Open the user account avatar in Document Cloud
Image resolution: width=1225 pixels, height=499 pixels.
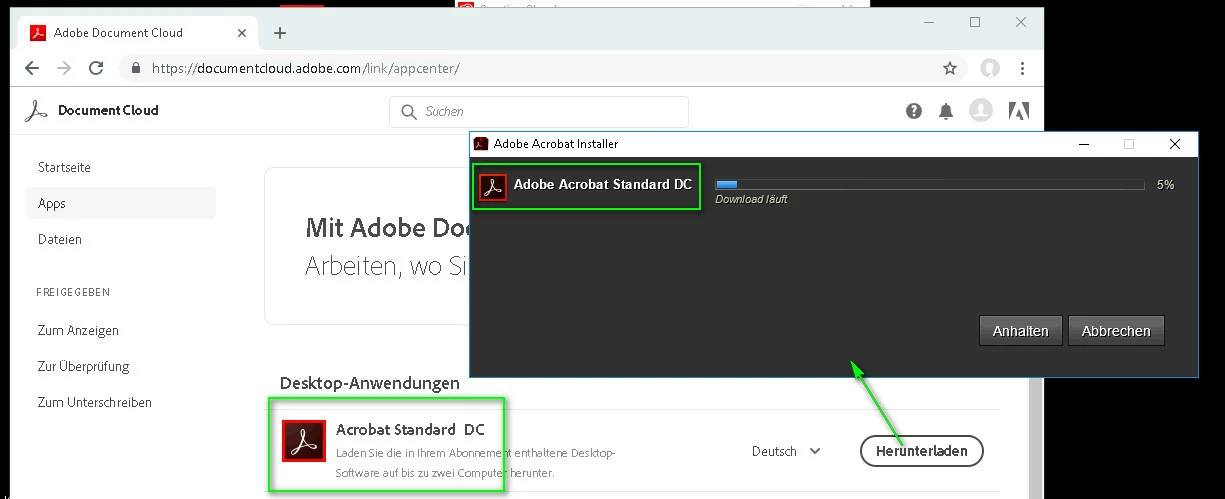click(x=981, y=110)
